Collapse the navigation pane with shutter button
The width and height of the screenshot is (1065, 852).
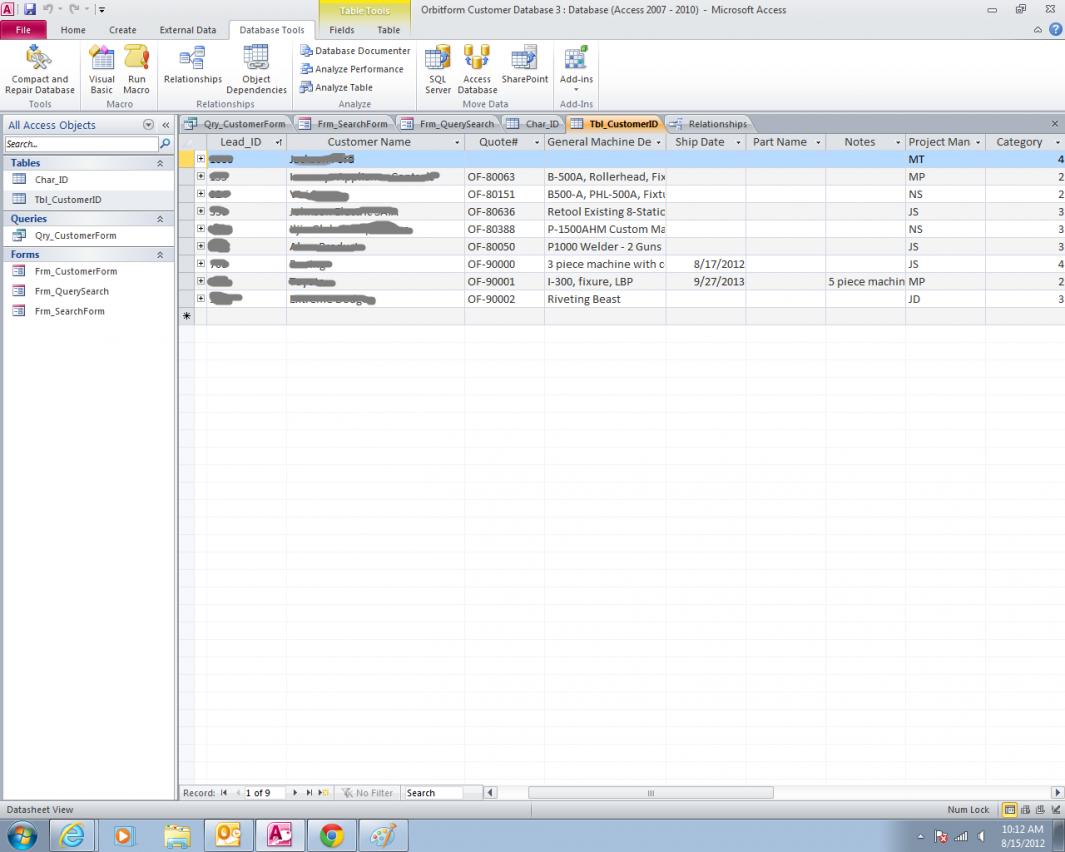(x=166, y=125)
